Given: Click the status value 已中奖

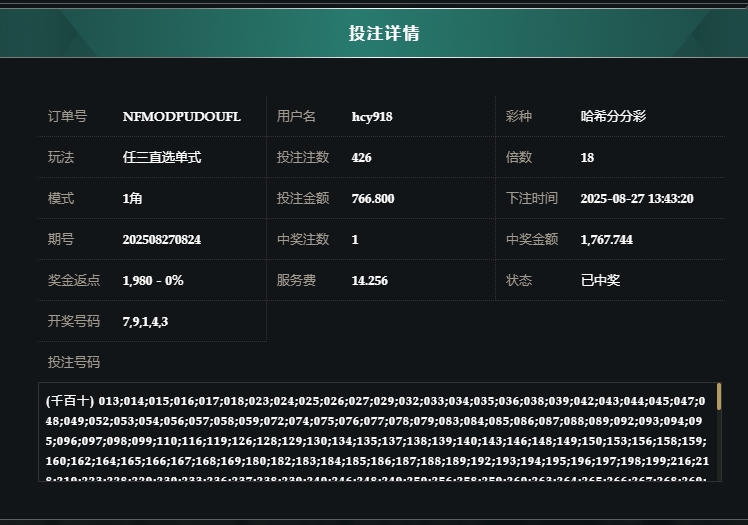Looking at the screenshot, I should (x=600, y=280).
